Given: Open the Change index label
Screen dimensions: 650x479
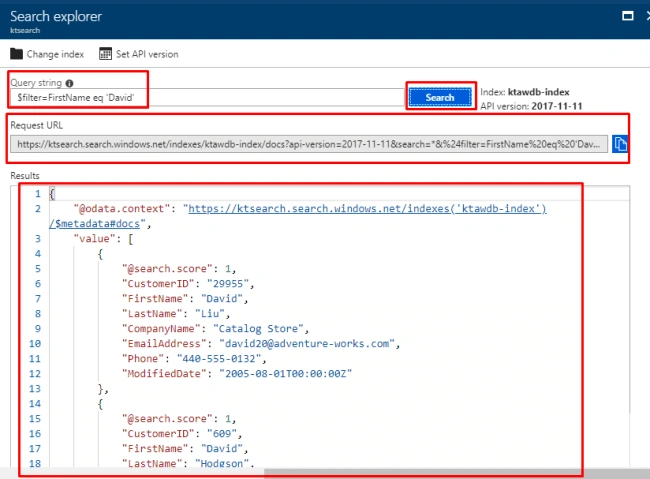Looking at the screenshot, I should (x=55, y=54).
